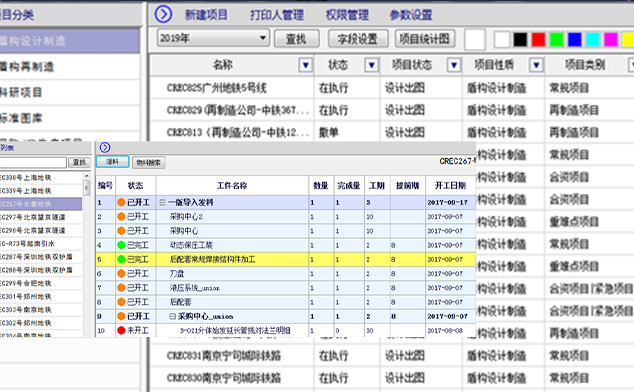Image resolution: width=634 pixels, height=392 pixels.
Task: Click the 2017-09-17 start date in row 1
Action: 447,202
